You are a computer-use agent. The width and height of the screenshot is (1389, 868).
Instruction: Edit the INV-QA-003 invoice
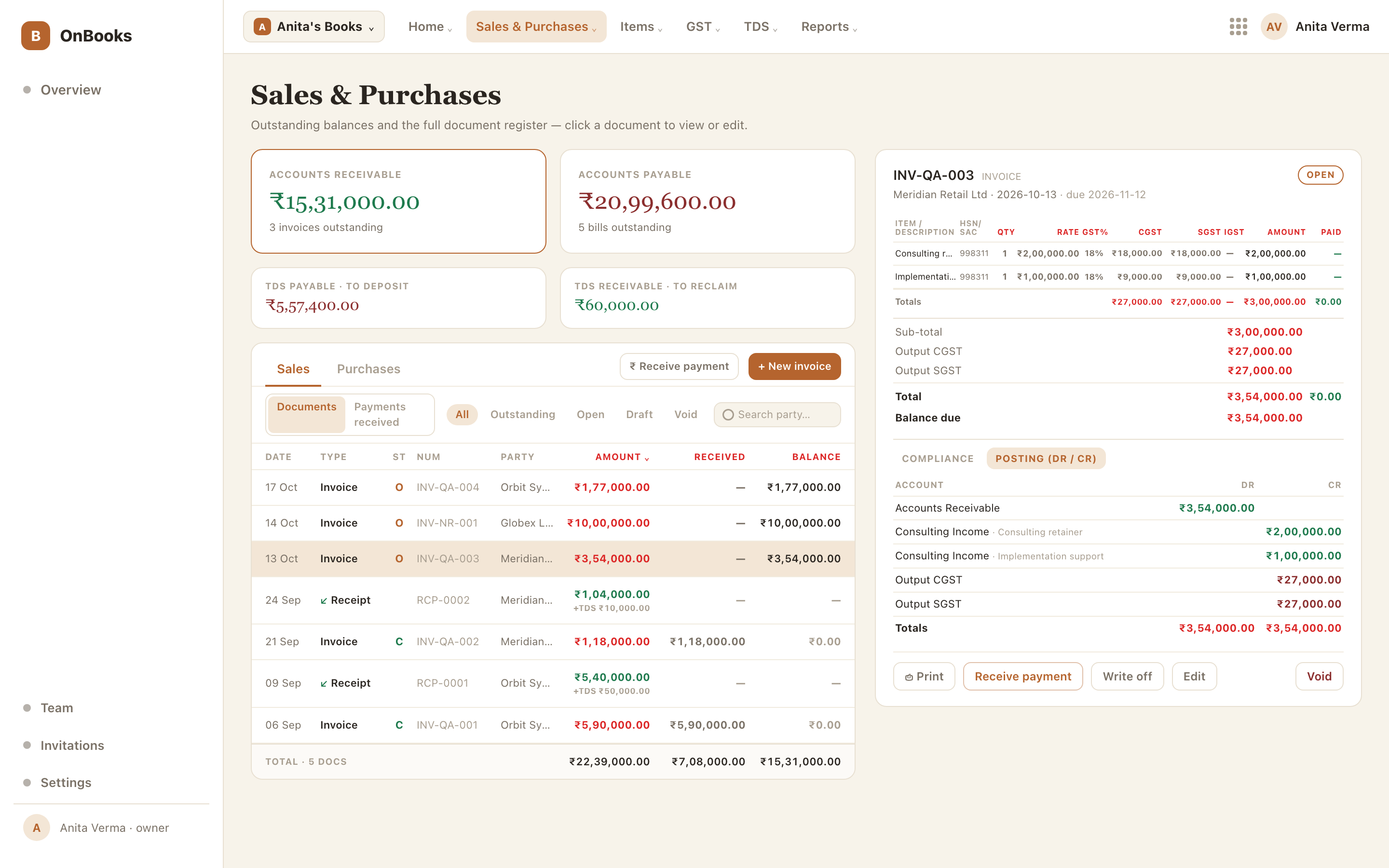point(1194,676)
